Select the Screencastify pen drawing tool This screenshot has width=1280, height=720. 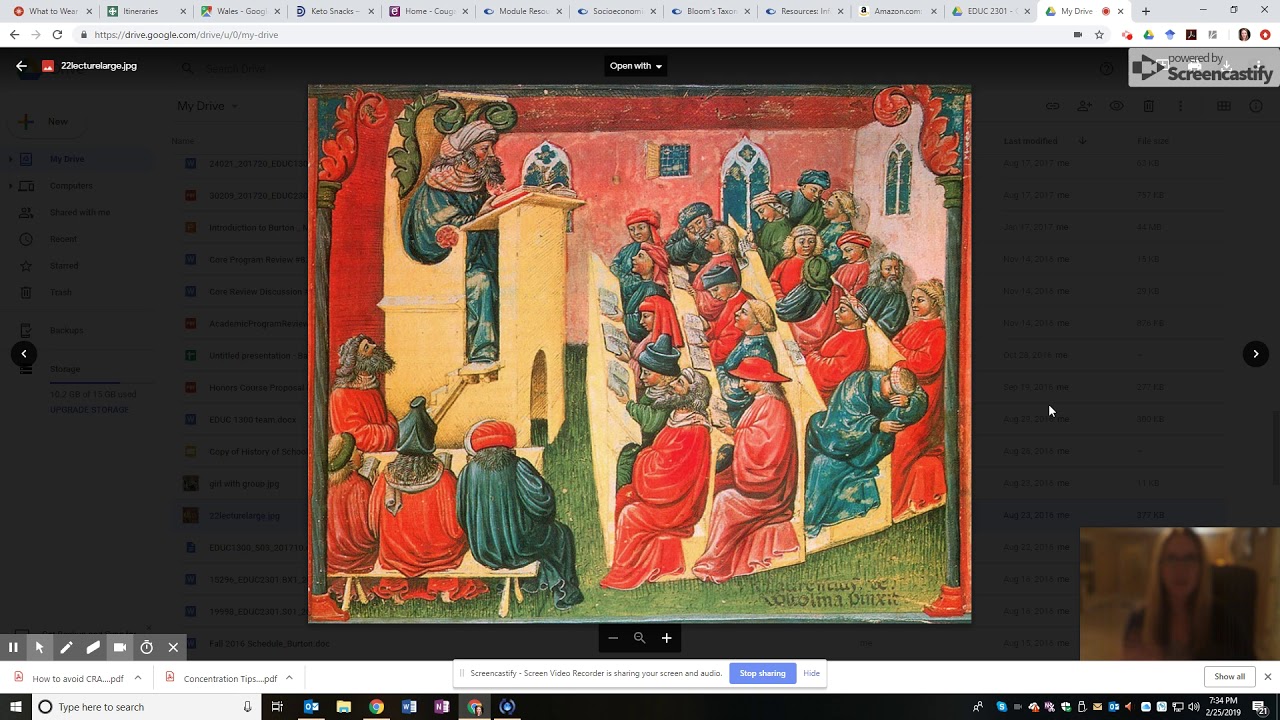[x=66, y=648]
